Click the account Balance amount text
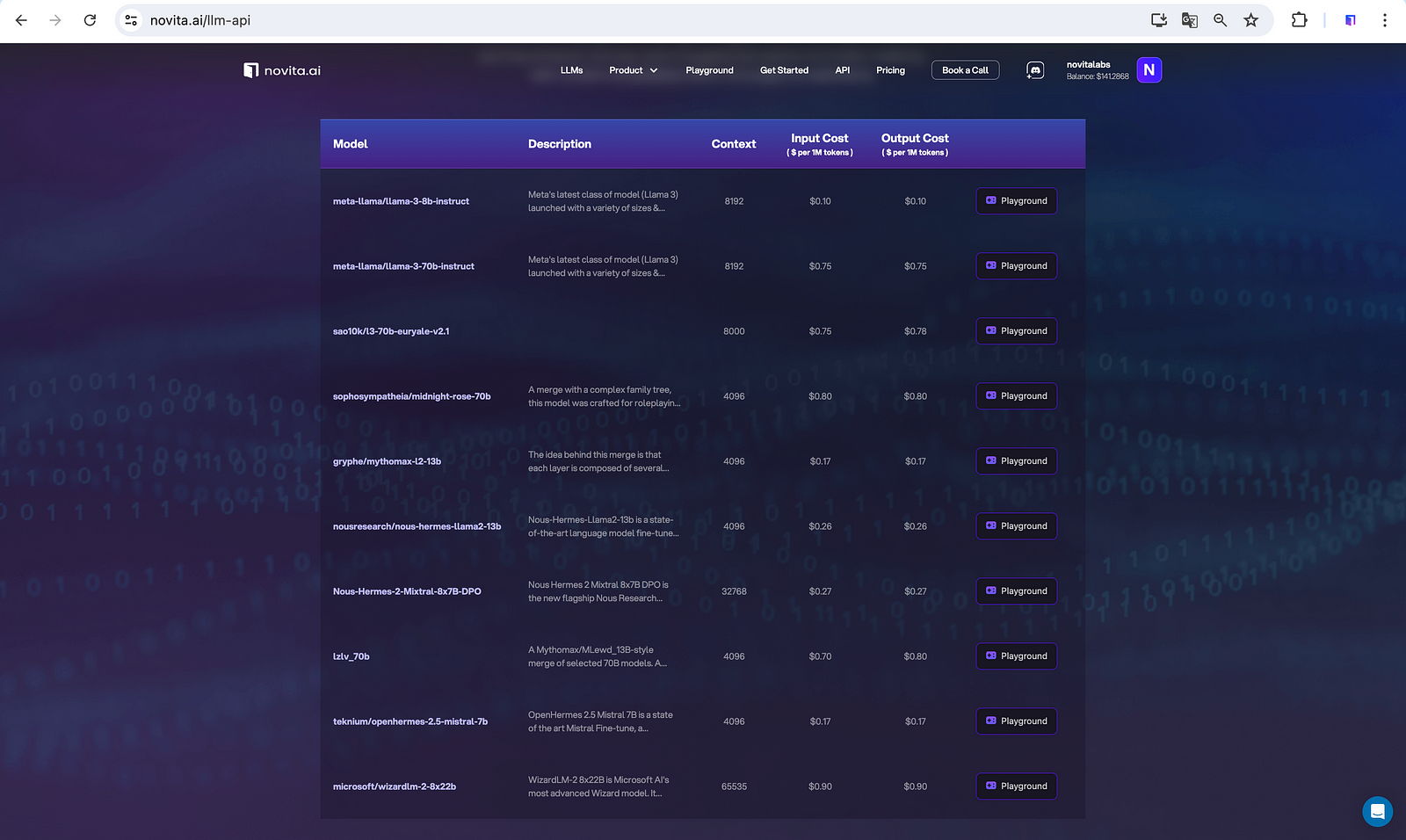 [x=1098, y=76]
